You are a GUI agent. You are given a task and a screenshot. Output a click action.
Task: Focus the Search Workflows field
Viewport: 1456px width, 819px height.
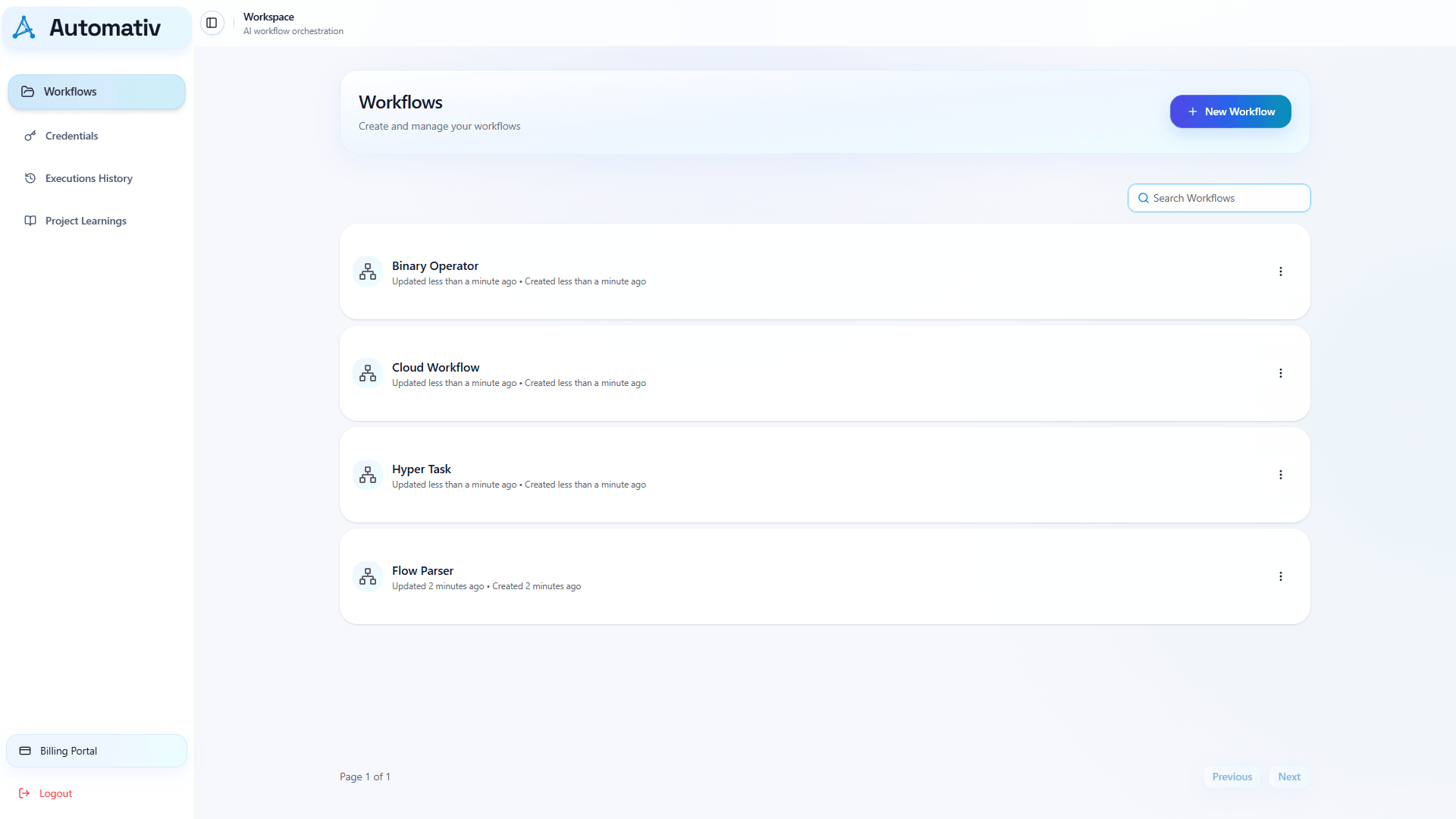1219,198
